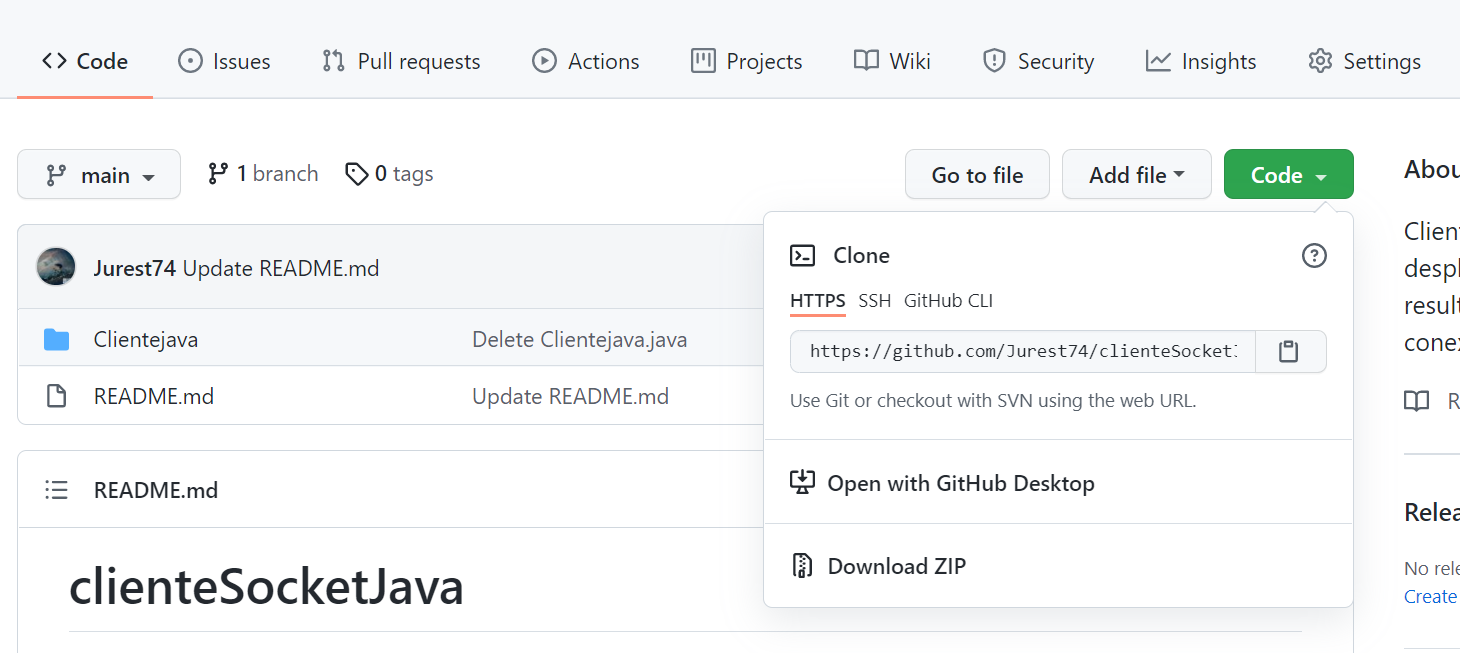
Task: Click the terminal icon beside Clone
Action: tap(802, 256)
